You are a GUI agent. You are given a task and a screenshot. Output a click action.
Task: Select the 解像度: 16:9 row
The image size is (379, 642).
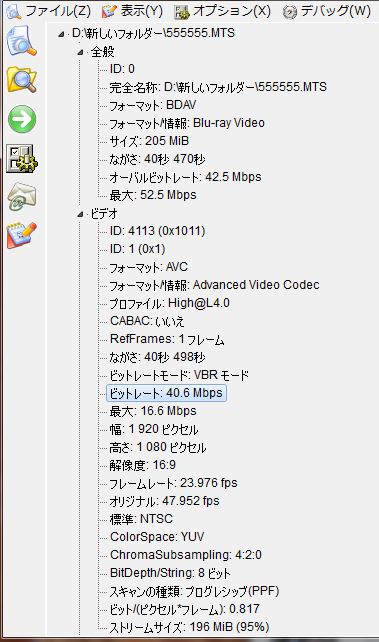[142, 465]
